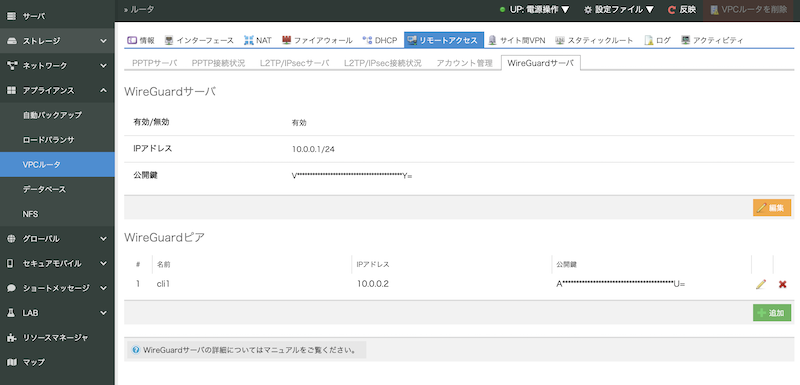The image size is (800, 385).
Task: Click the server public key value
Action: (x=352, y=176)
